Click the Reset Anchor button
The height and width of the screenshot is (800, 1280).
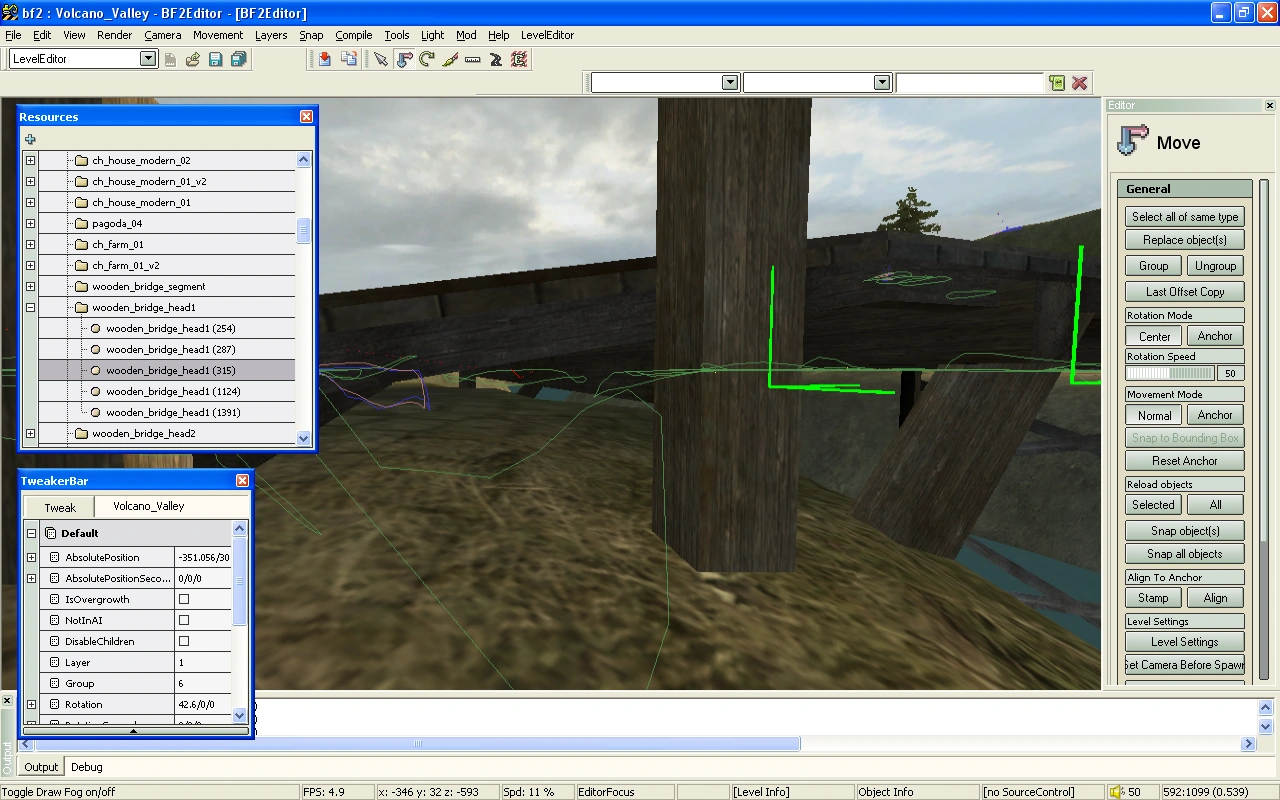pos(1185,461)
